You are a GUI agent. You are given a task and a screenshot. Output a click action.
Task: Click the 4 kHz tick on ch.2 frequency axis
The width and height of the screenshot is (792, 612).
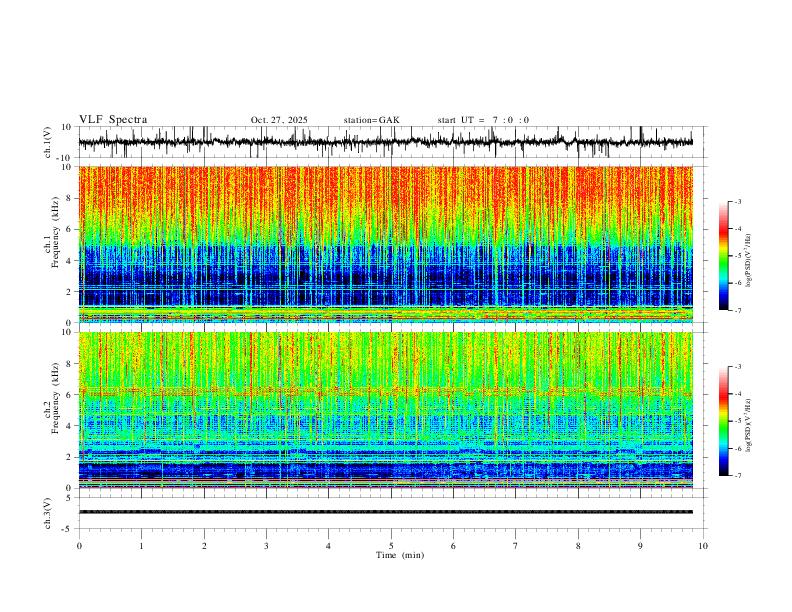click(69, 426)
